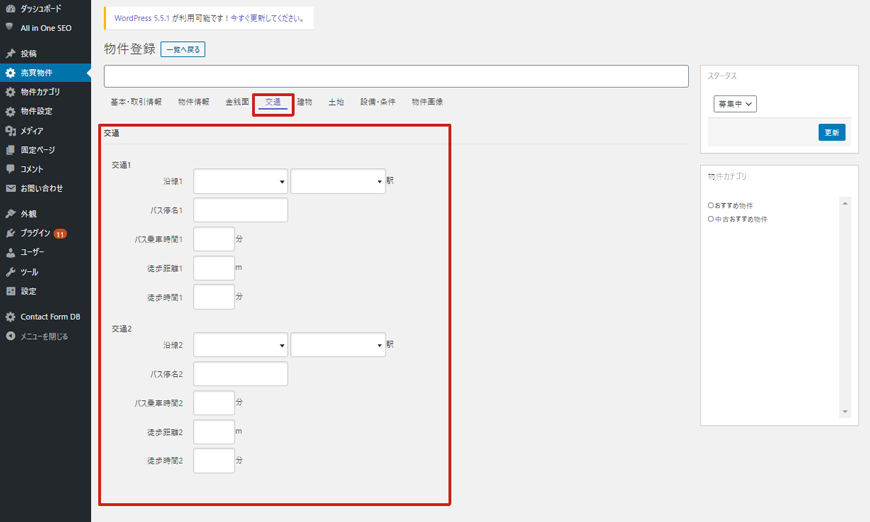The width and height of the screenshot is (870, 522).
Task: Open the 募集中 status dropdown
Action: point(735,104)
